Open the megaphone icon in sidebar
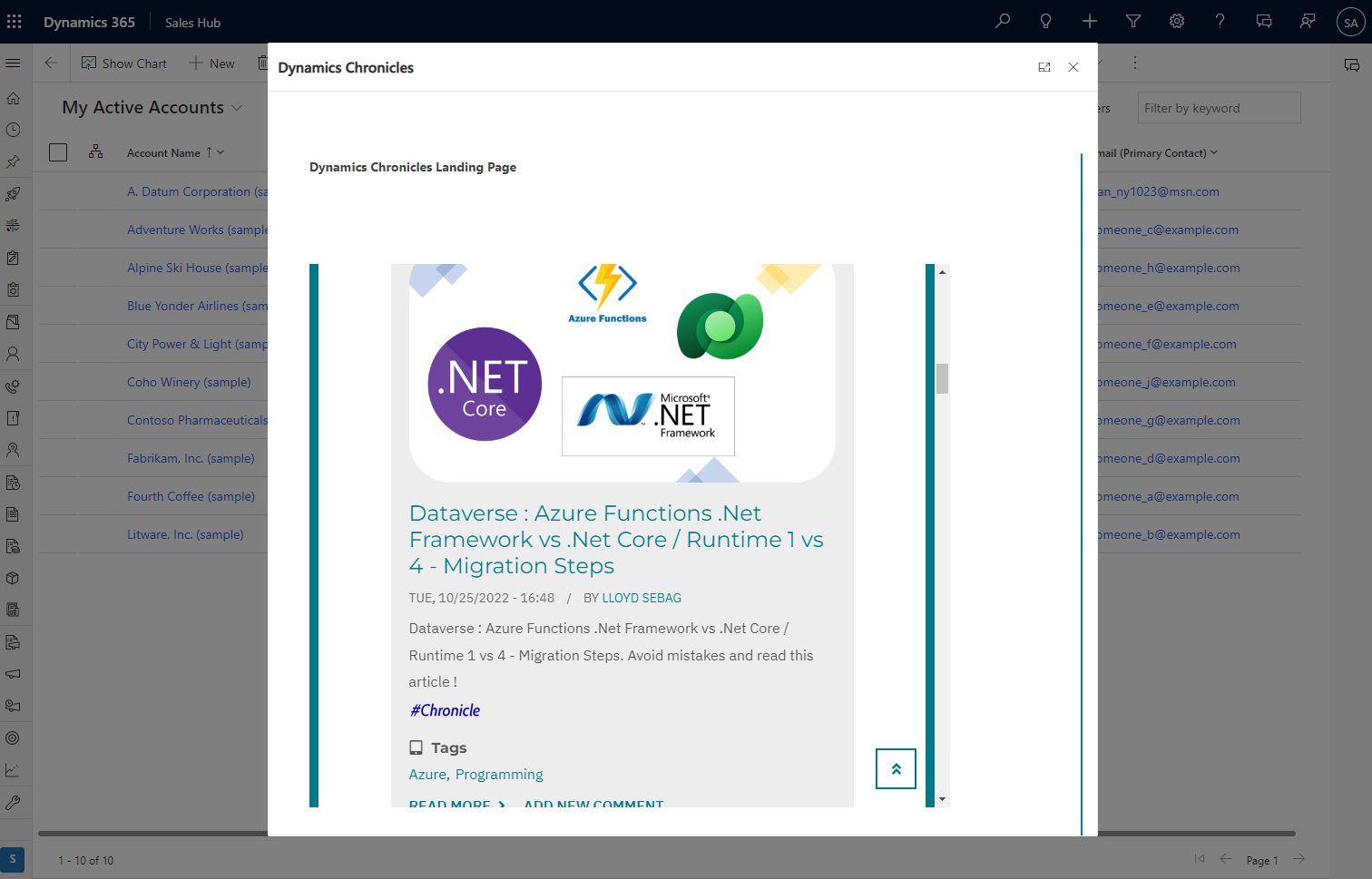This screenshot has height=879, width=1372. (x=13, y=674)
